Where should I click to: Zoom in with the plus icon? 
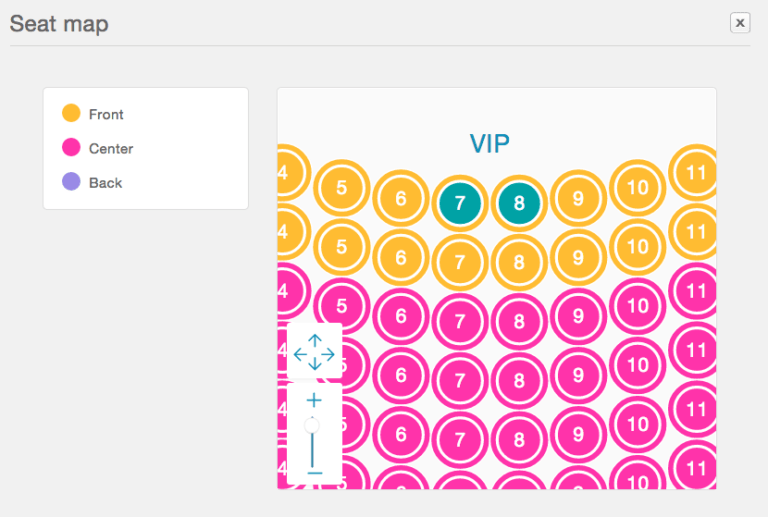(314, 399)
